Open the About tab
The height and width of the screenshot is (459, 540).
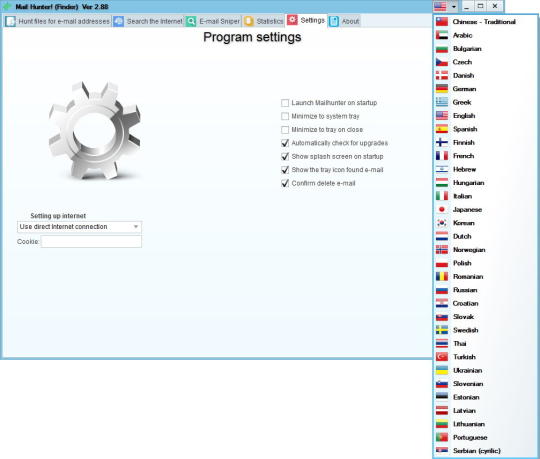344,21
